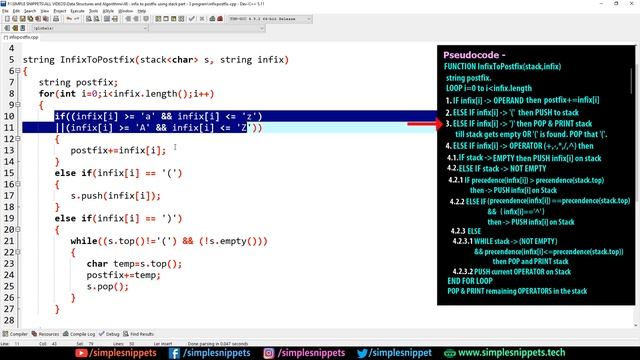Click the Open file toolbar icon

click(x=15, y=19)
